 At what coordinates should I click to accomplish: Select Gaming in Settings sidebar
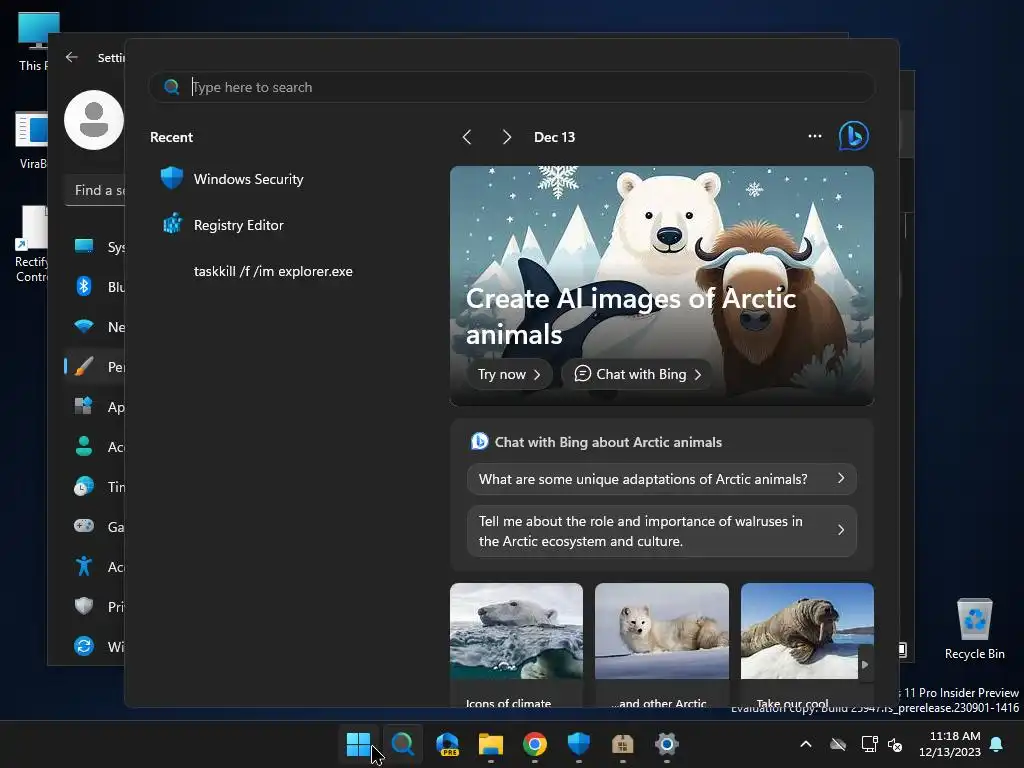click(x=95, y=526)
